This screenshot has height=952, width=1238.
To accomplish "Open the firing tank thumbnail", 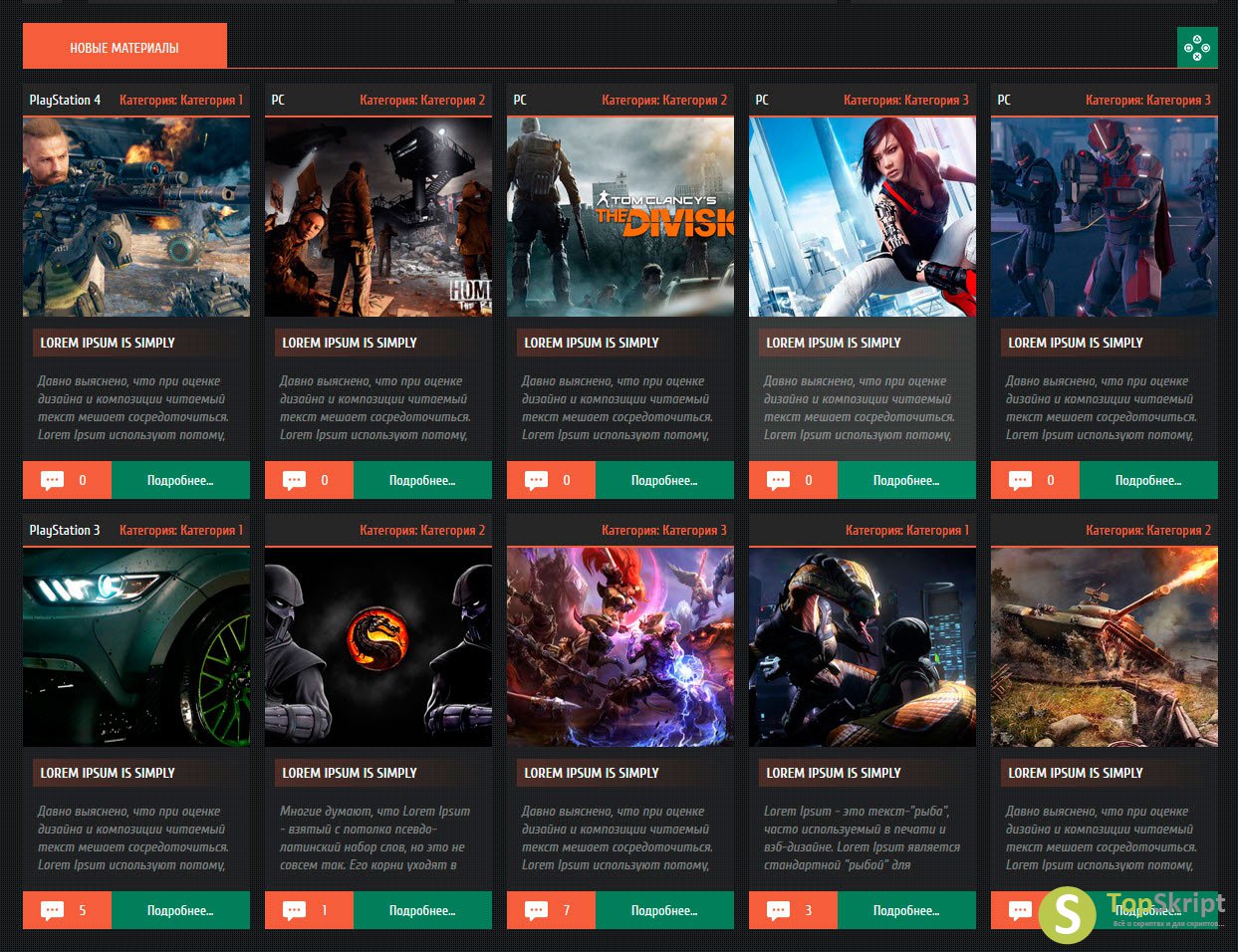I will [x=1105, y=647].
